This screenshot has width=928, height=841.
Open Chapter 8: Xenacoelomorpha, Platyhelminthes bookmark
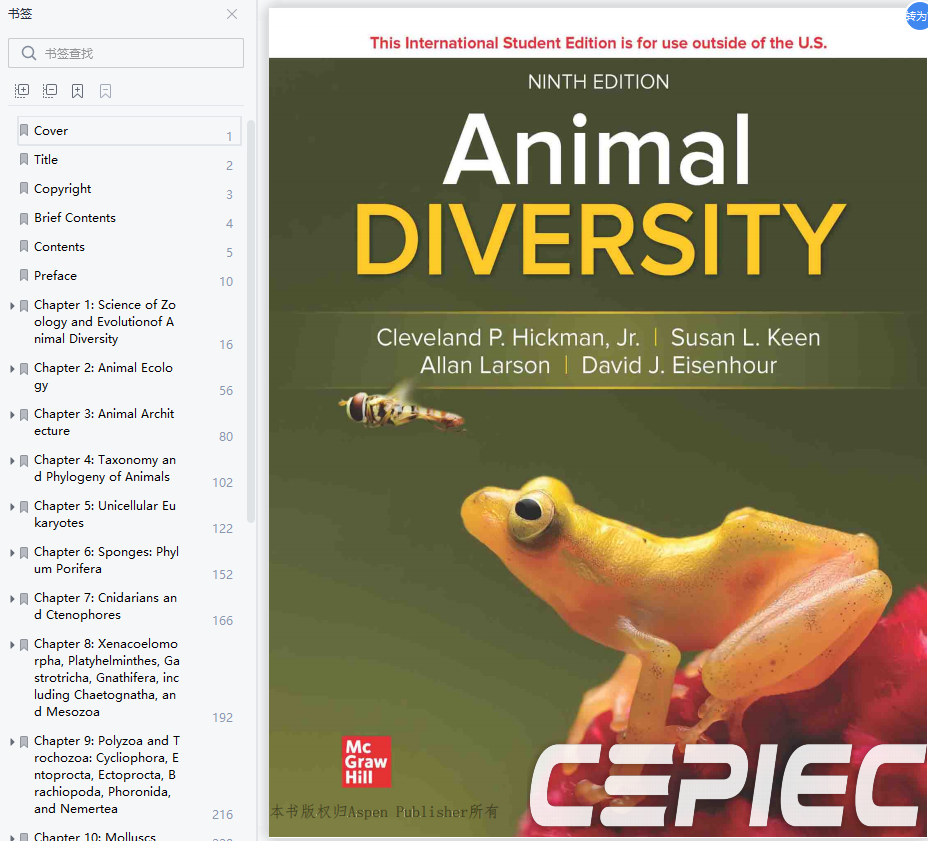[107, 678]
